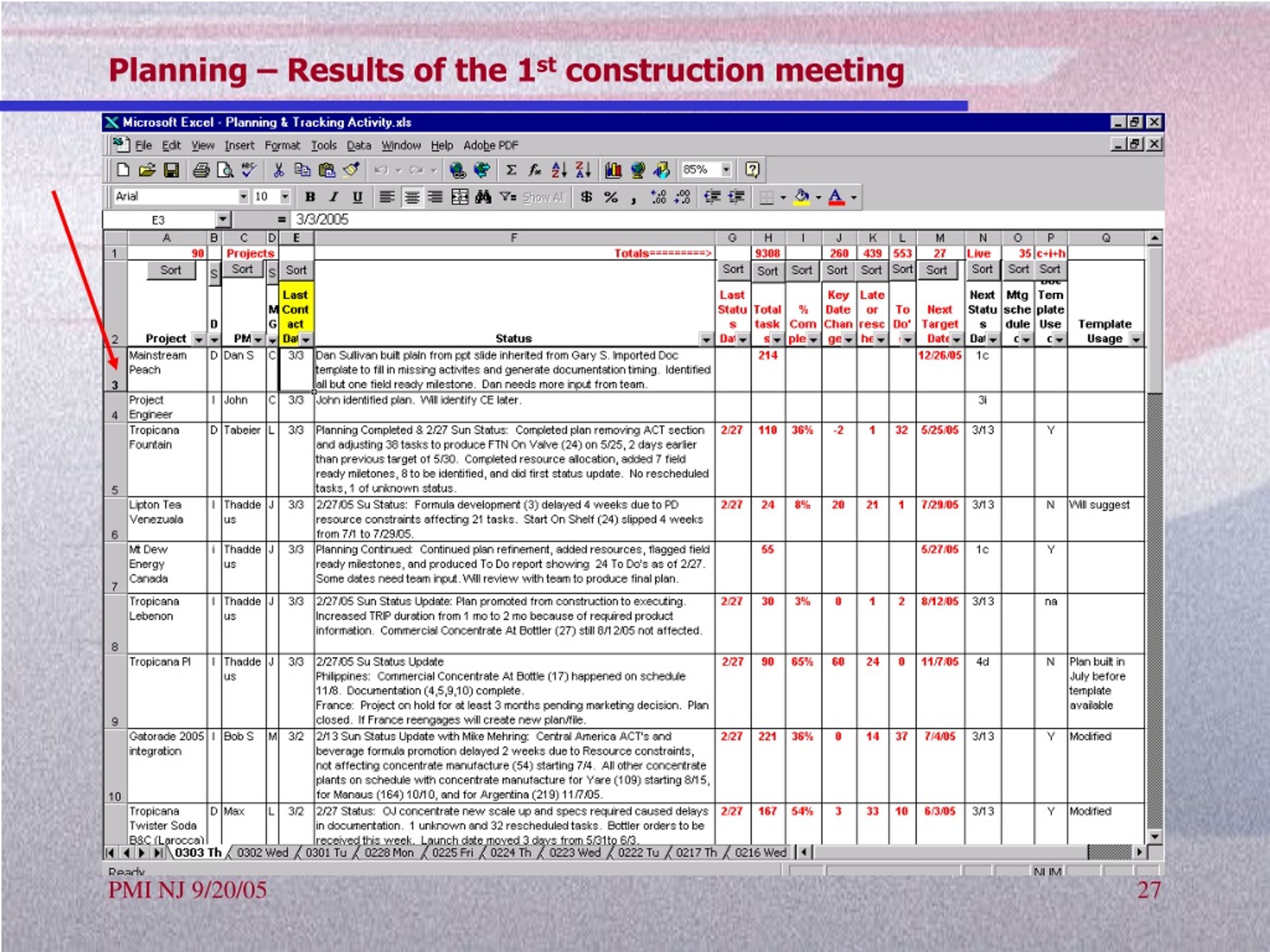Click Merge and Center icon

[x=460, y=197]
